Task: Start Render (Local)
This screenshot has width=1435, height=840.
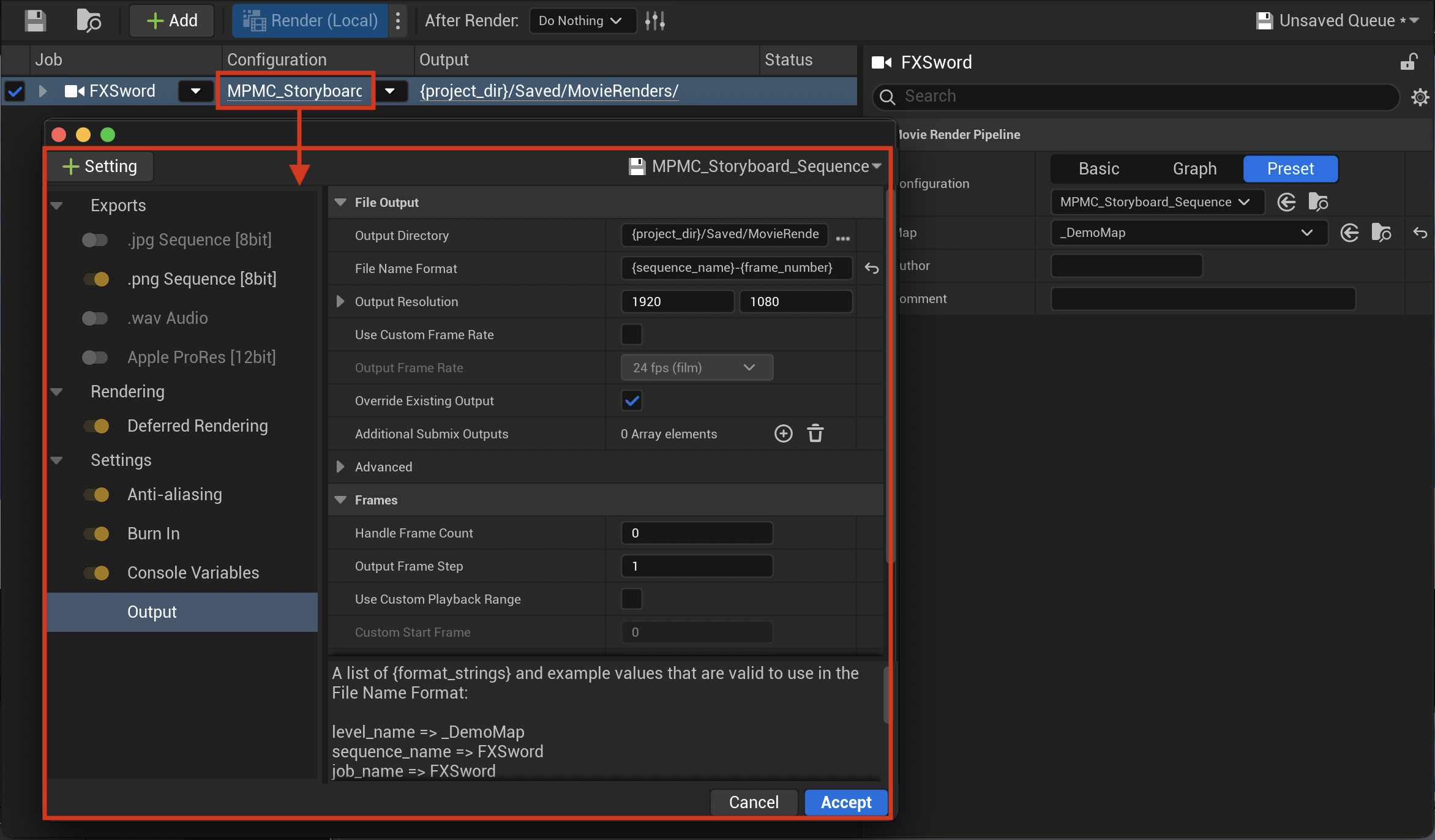Action: (310, 21)
